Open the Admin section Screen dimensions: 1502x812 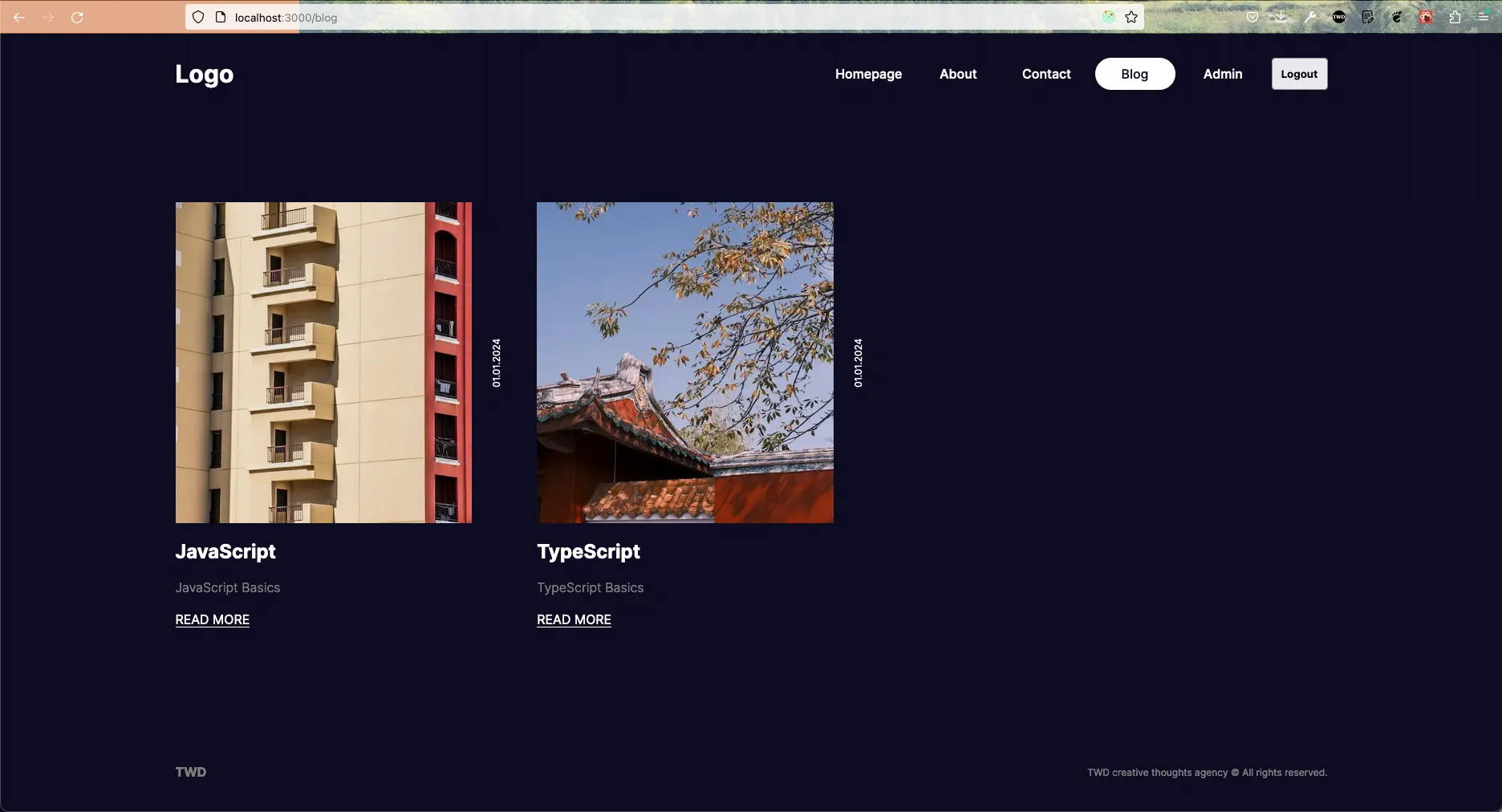pyautogui.click(x=1223, y=74)
